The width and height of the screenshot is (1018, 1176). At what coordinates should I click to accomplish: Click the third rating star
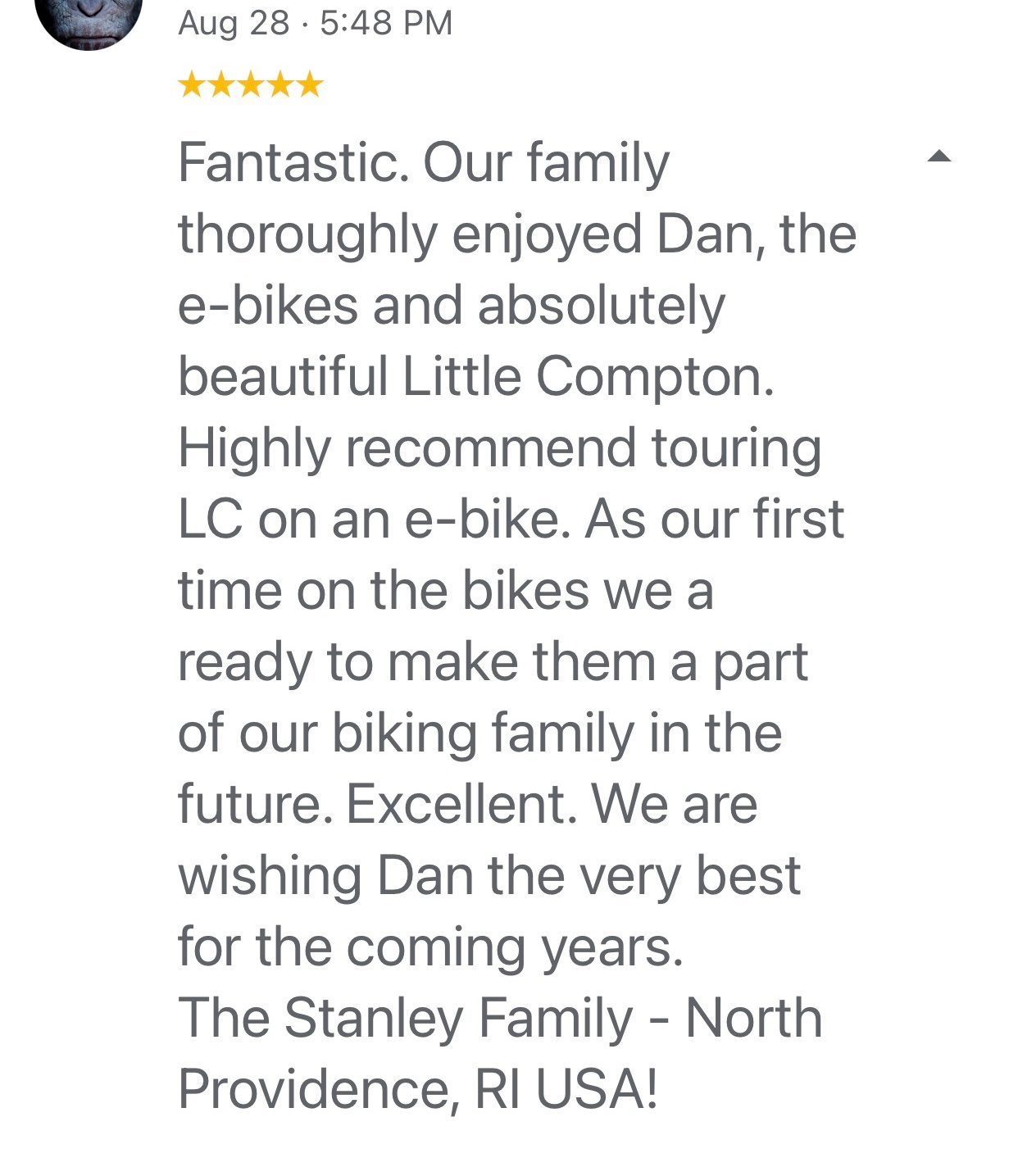coord(251,84)
